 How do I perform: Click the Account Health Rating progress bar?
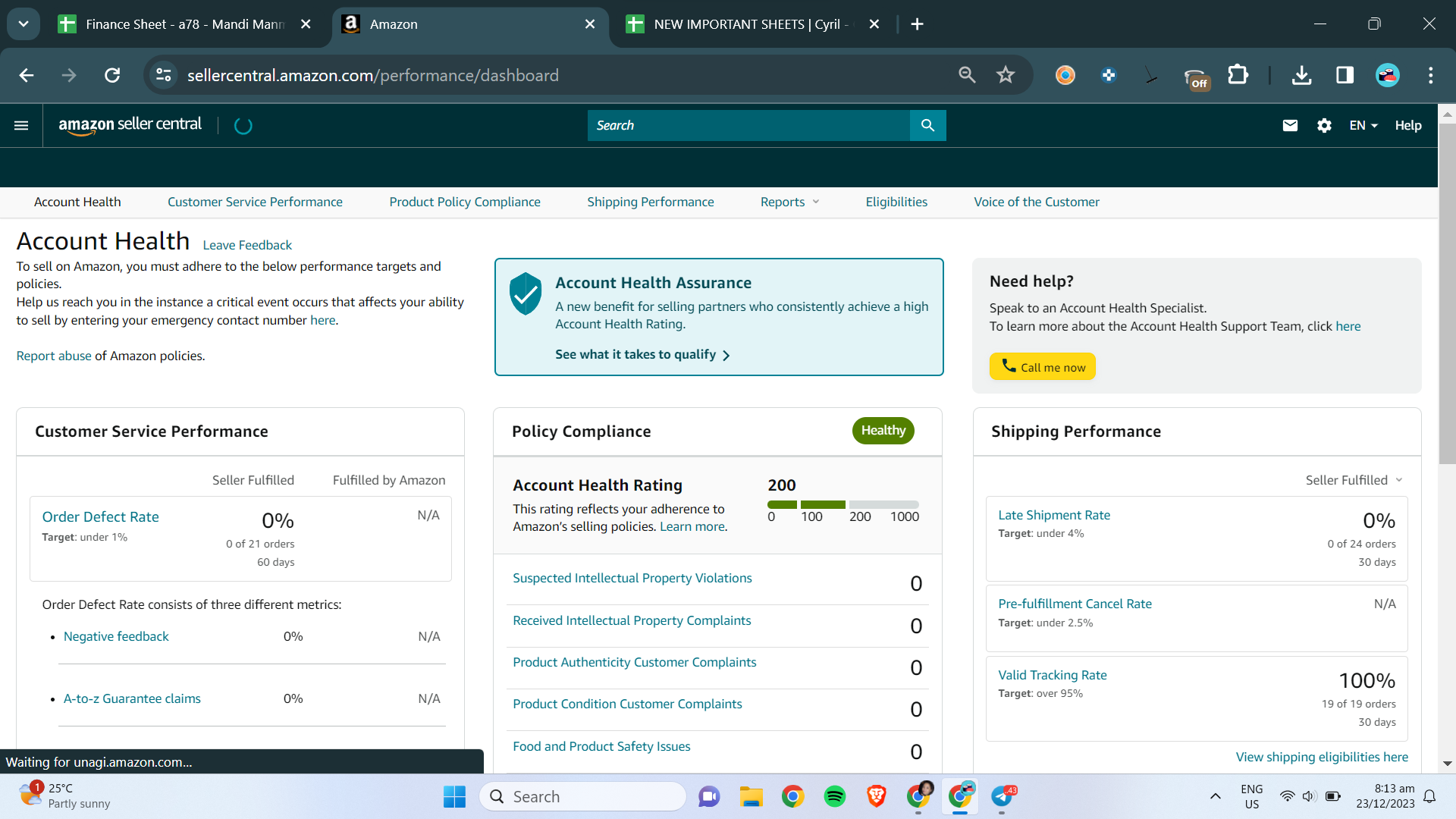coord(843,504)
